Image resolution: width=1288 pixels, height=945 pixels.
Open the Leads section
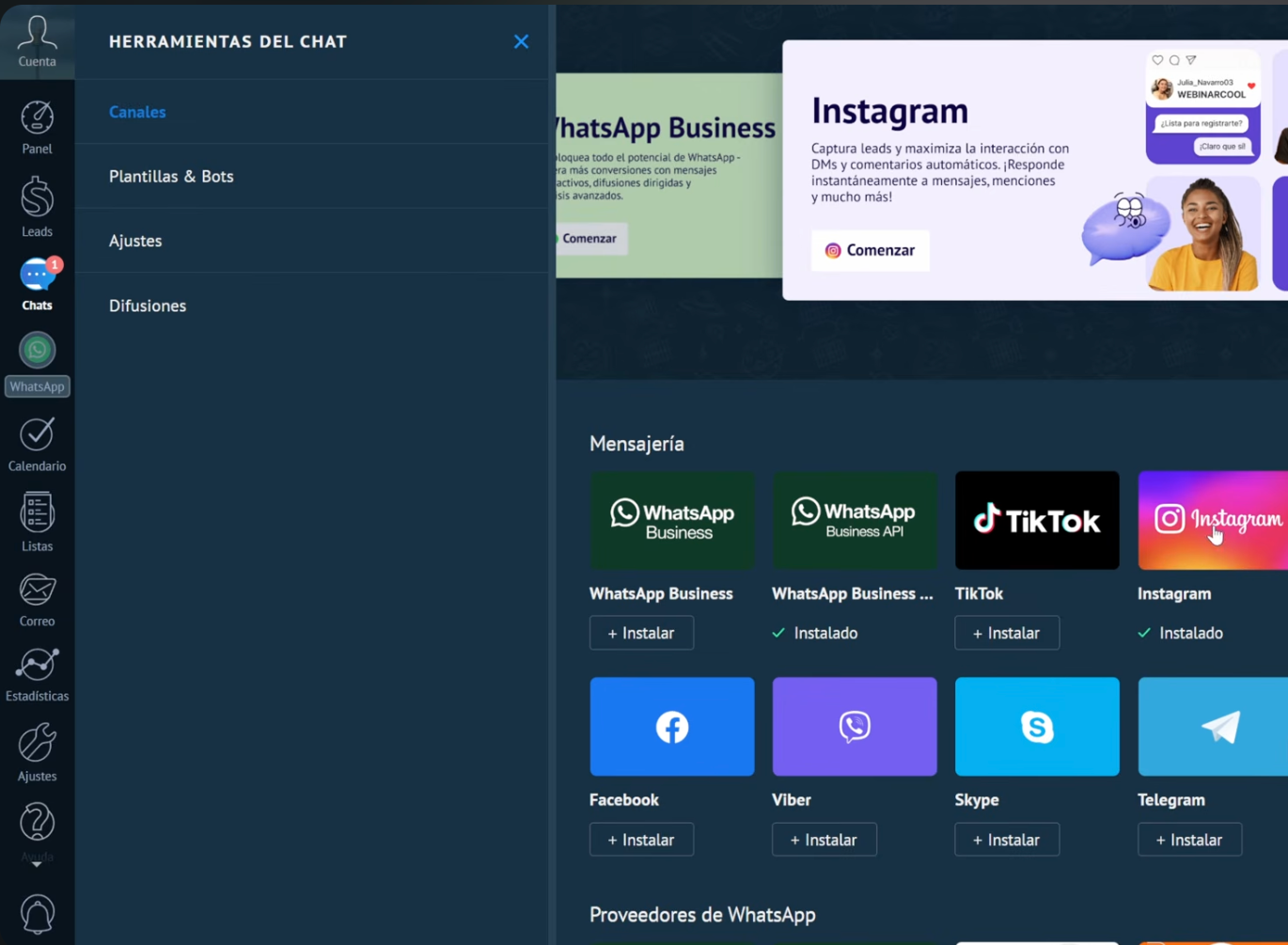pos(37,207)
